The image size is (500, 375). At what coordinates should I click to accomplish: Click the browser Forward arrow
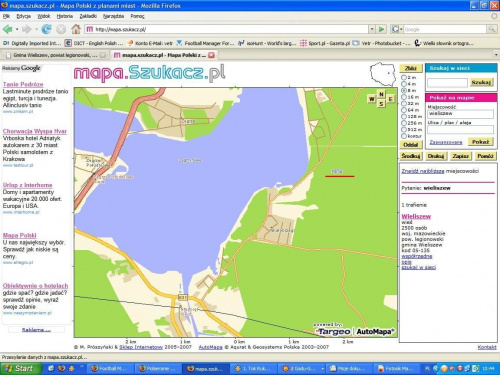coord(26,29)
